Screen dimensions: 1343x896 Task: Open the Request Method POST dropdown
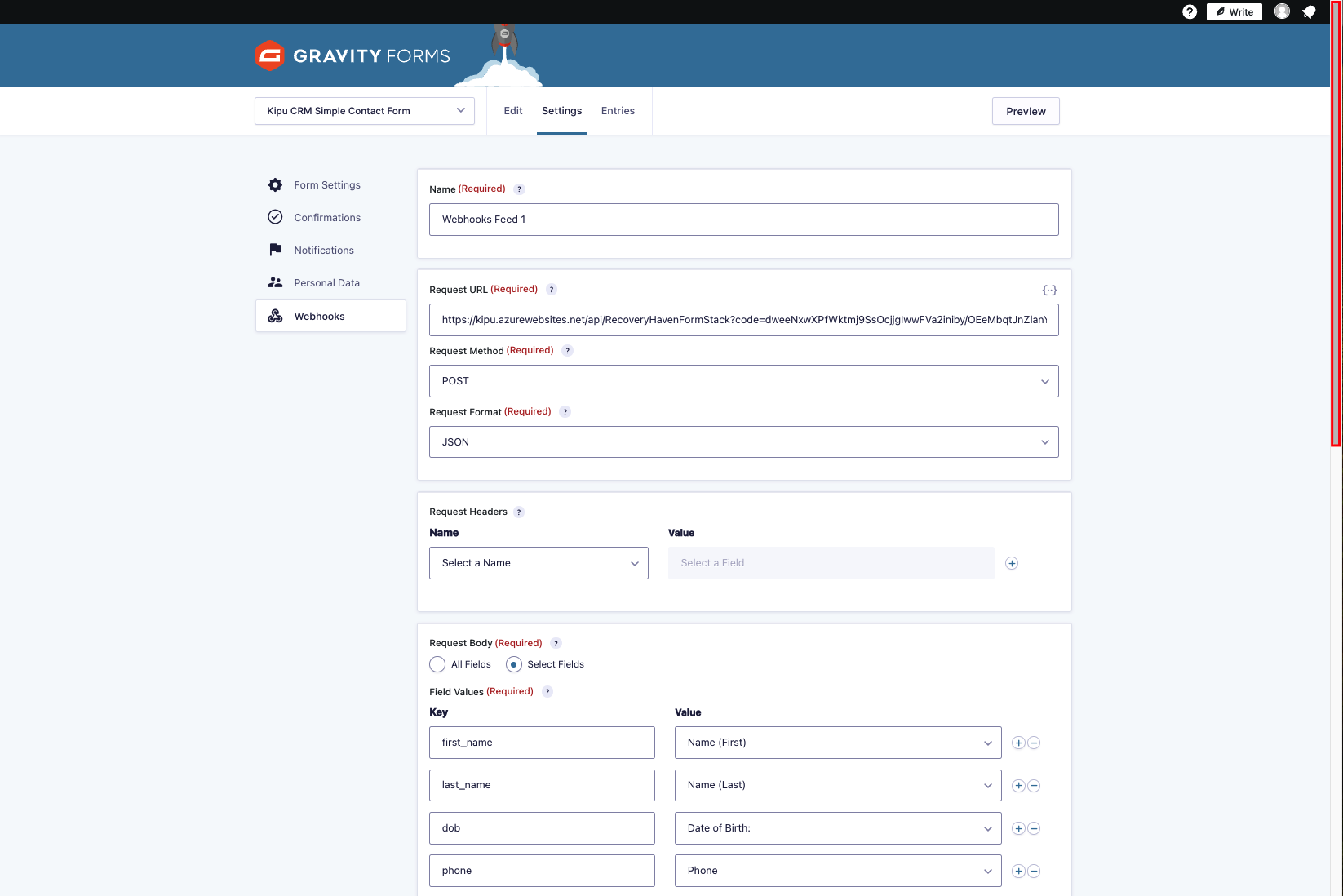tap(743, 381)
